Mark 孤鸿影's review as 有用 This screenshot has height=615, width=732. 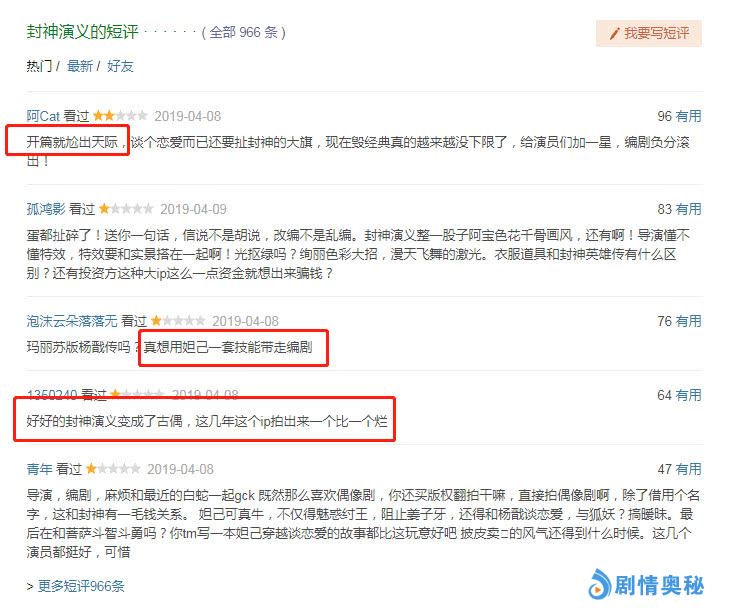pyautogui.click(x=688, y=209)
